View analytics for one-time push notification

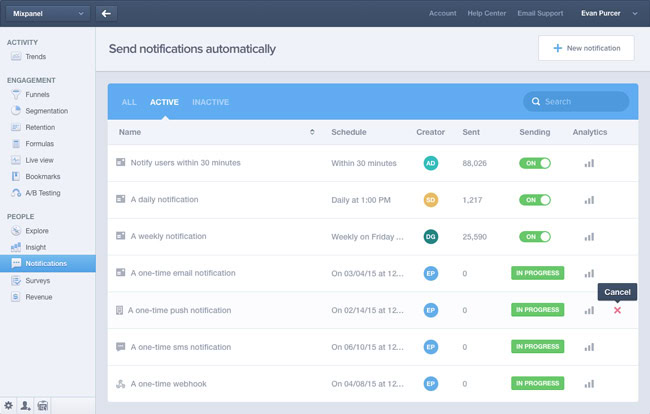pos(589,310)
